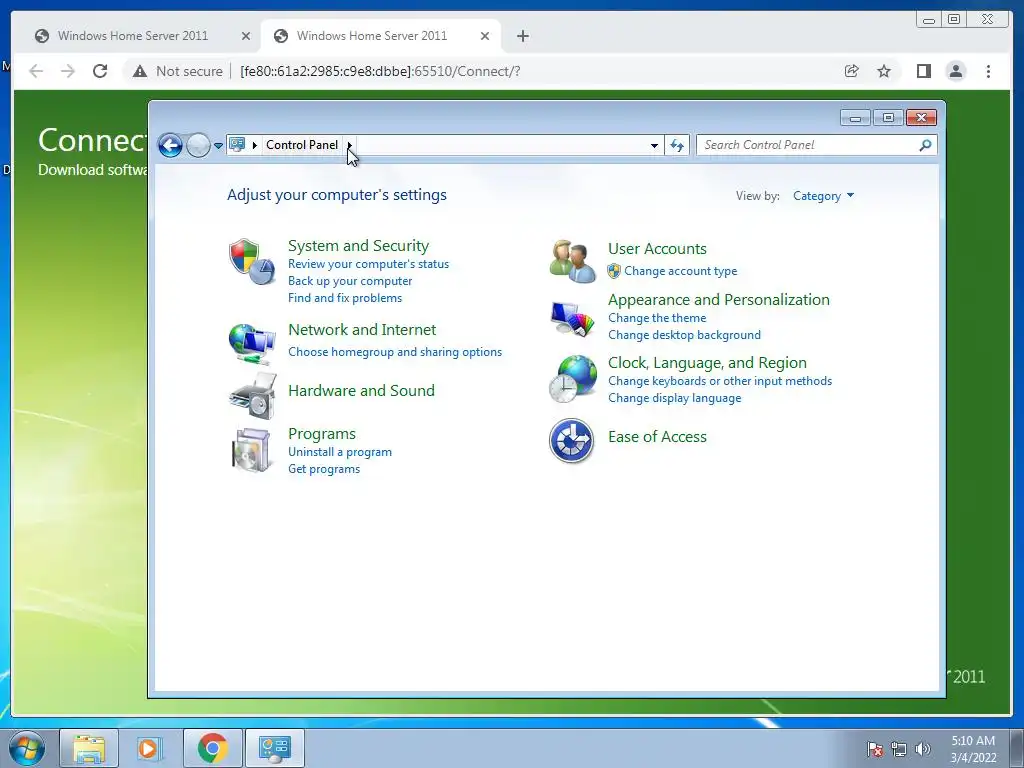Open the User Accounts people icon

(573, 261)
